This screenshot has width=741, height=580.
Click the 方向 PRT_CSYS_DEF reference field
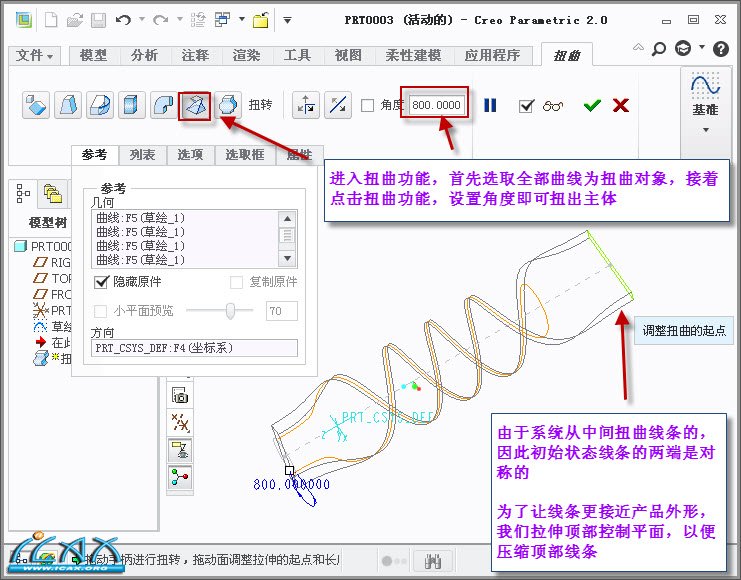194,348
